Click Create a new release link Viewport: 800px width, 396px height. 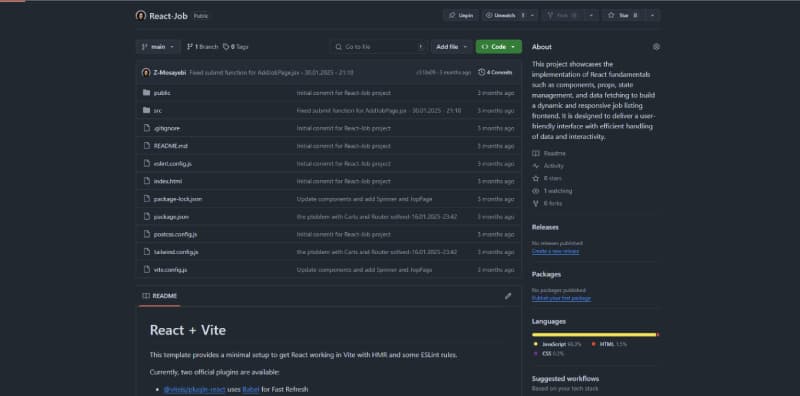[x=555, y=251]
